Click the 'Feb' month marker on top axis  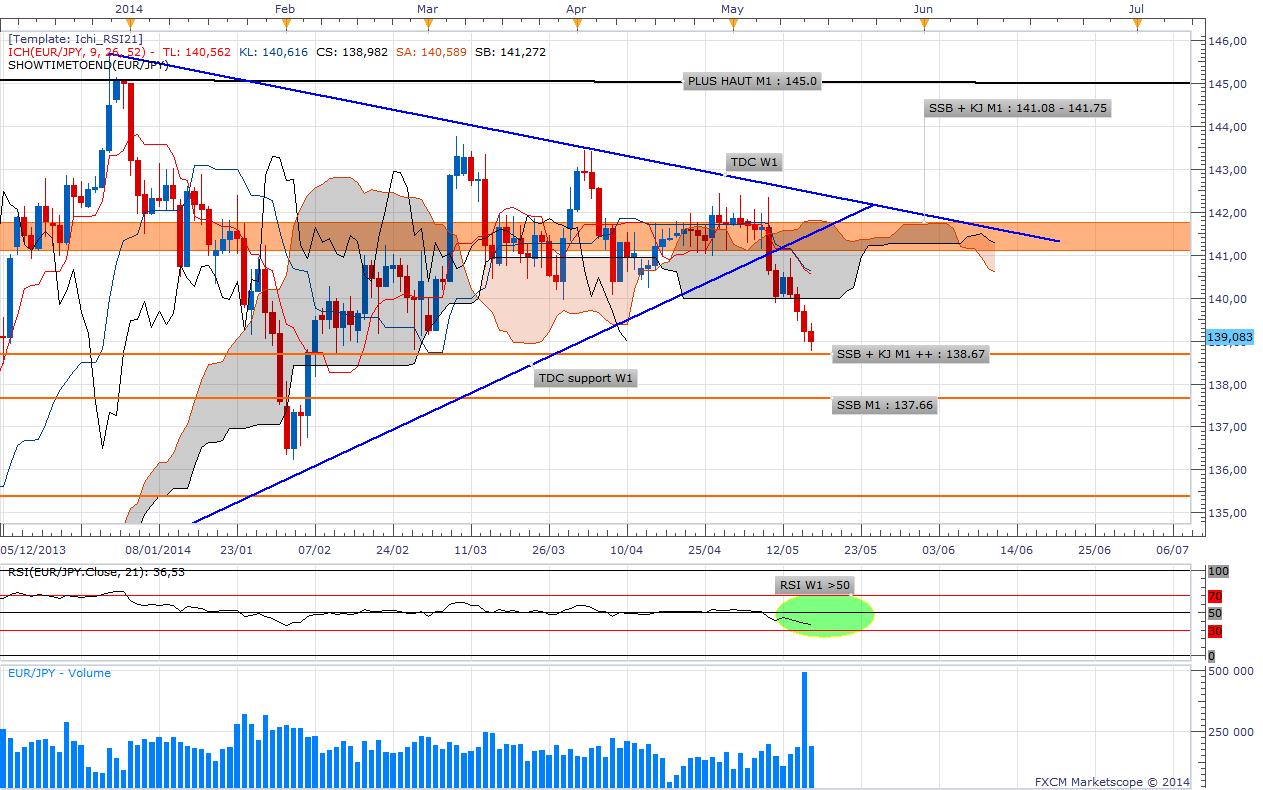point(285,8)
